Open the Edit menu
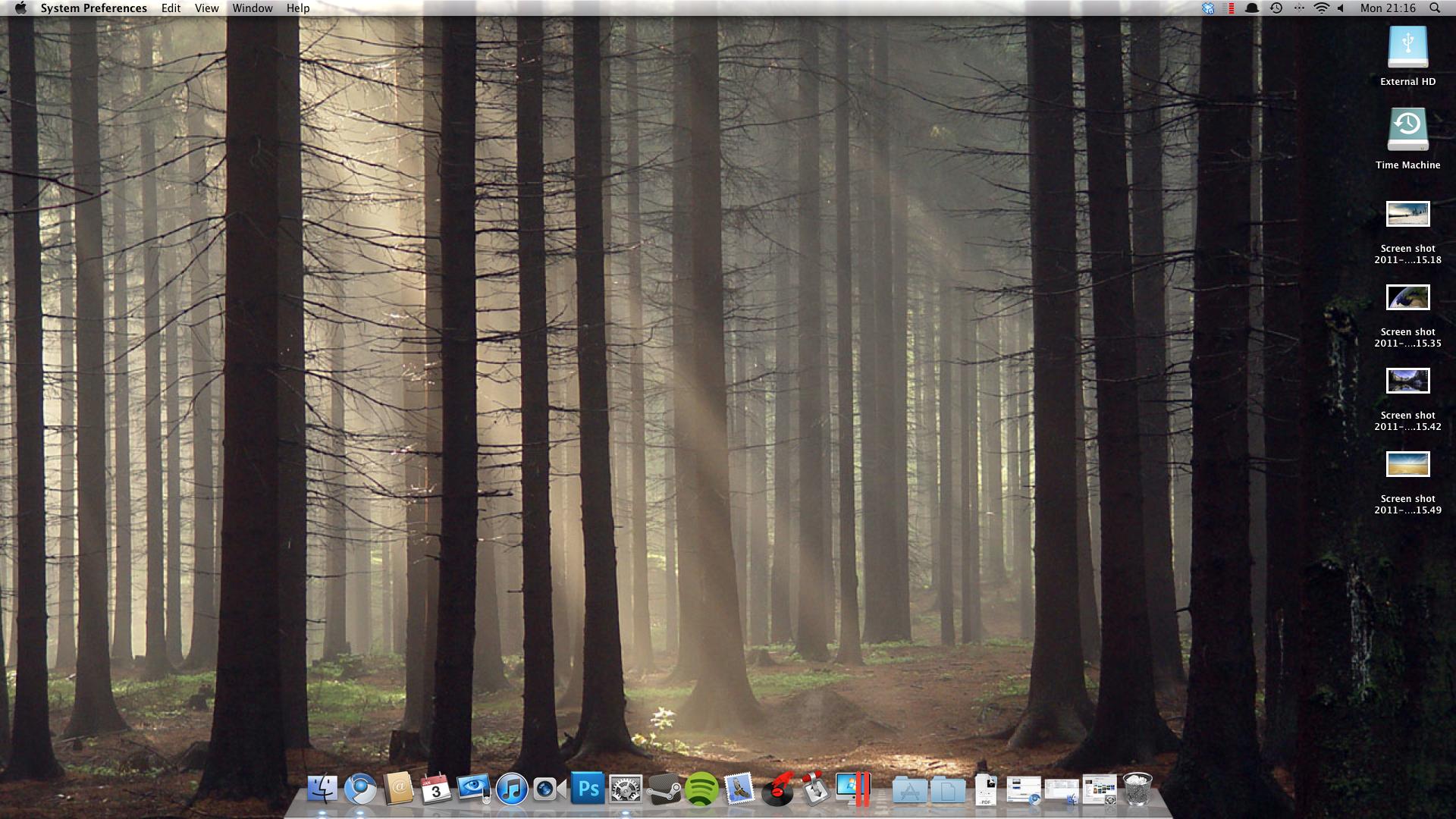This screenshot has height=819, width=1456. click(171, 8)
